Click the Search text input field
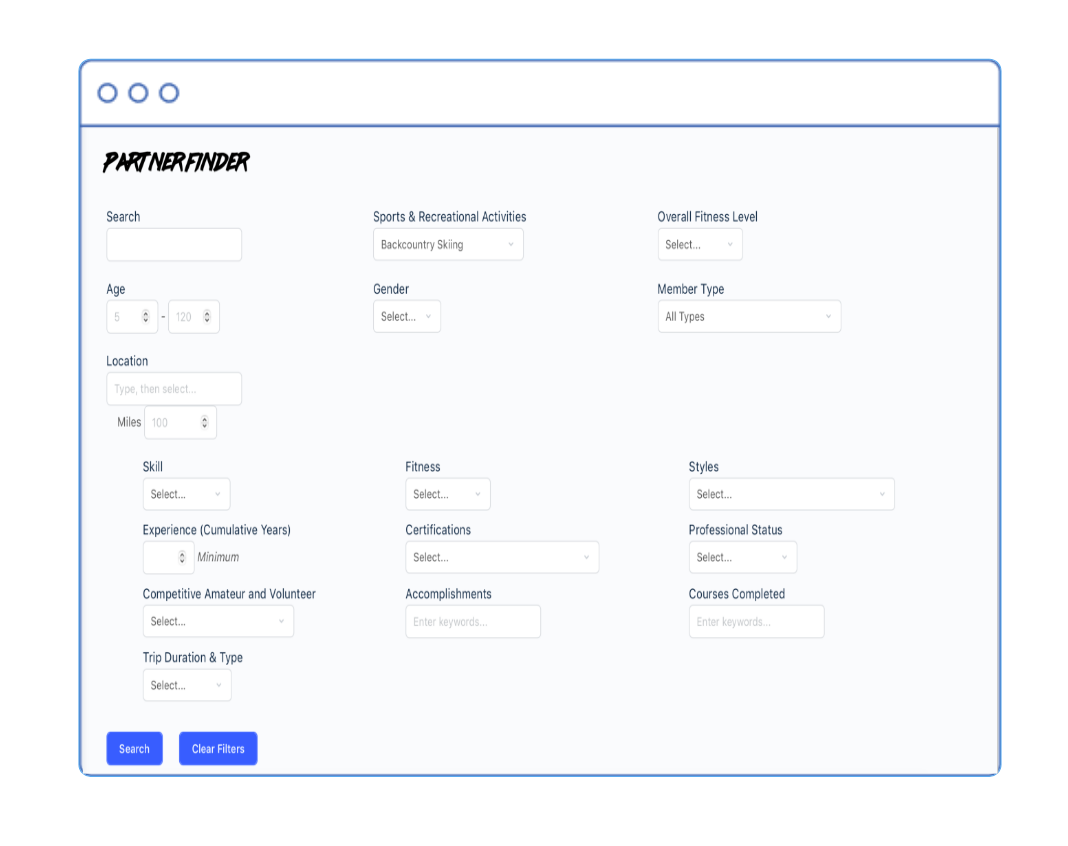Image resolution: width=1068 pixels, height=846 pixels. point(174,245)
